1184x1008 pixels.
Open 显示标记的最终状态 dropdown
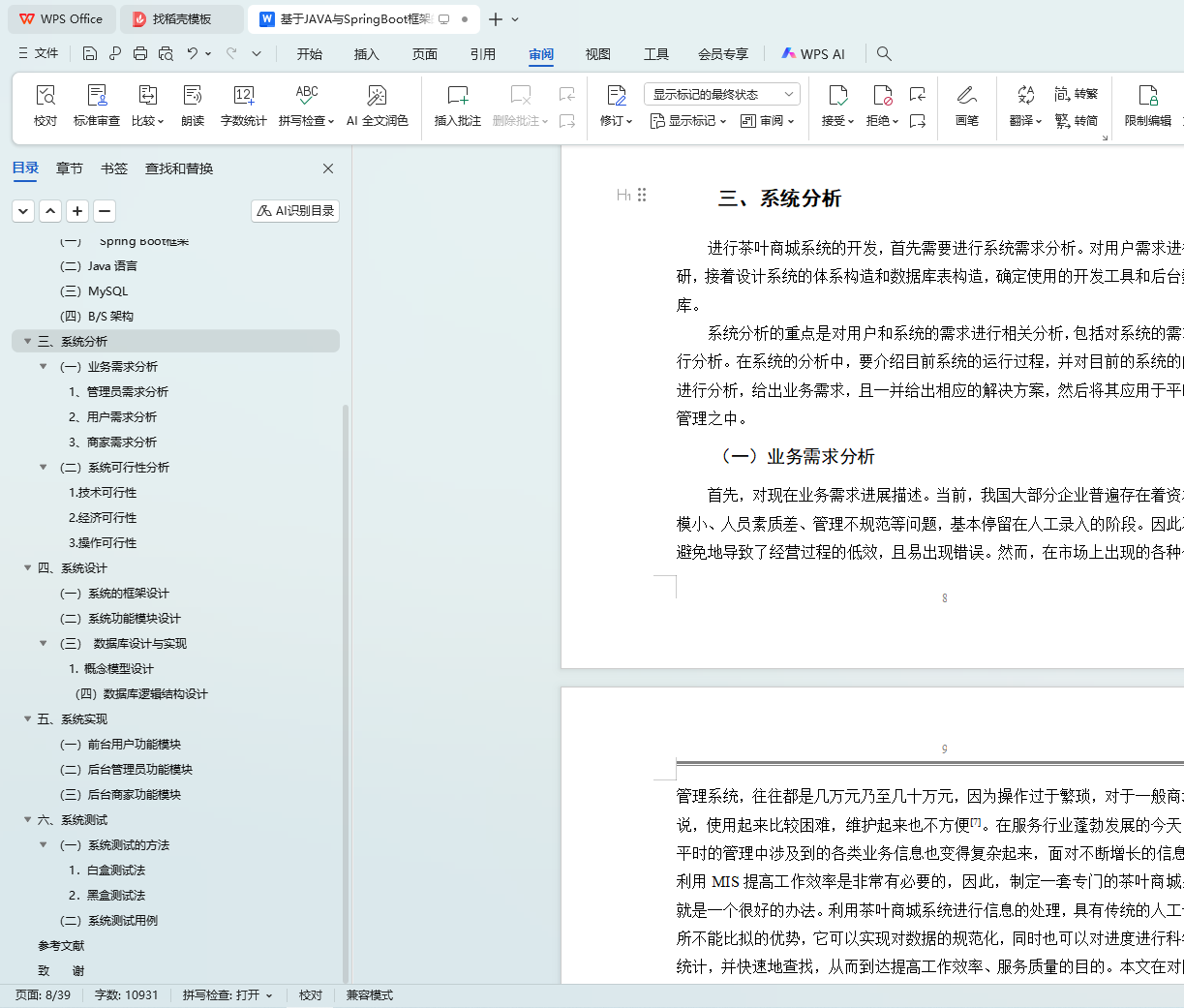[722, 94]
